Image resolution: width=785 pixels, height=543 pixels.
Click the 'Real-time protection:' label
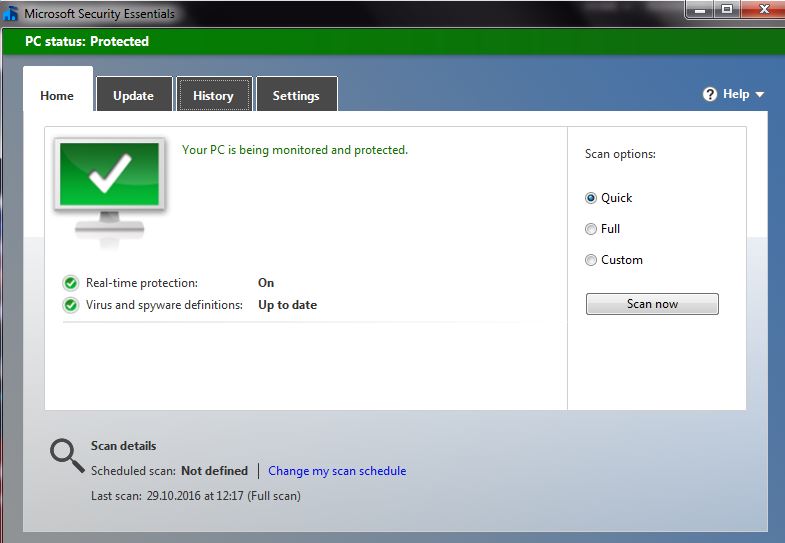coord(142,283)
